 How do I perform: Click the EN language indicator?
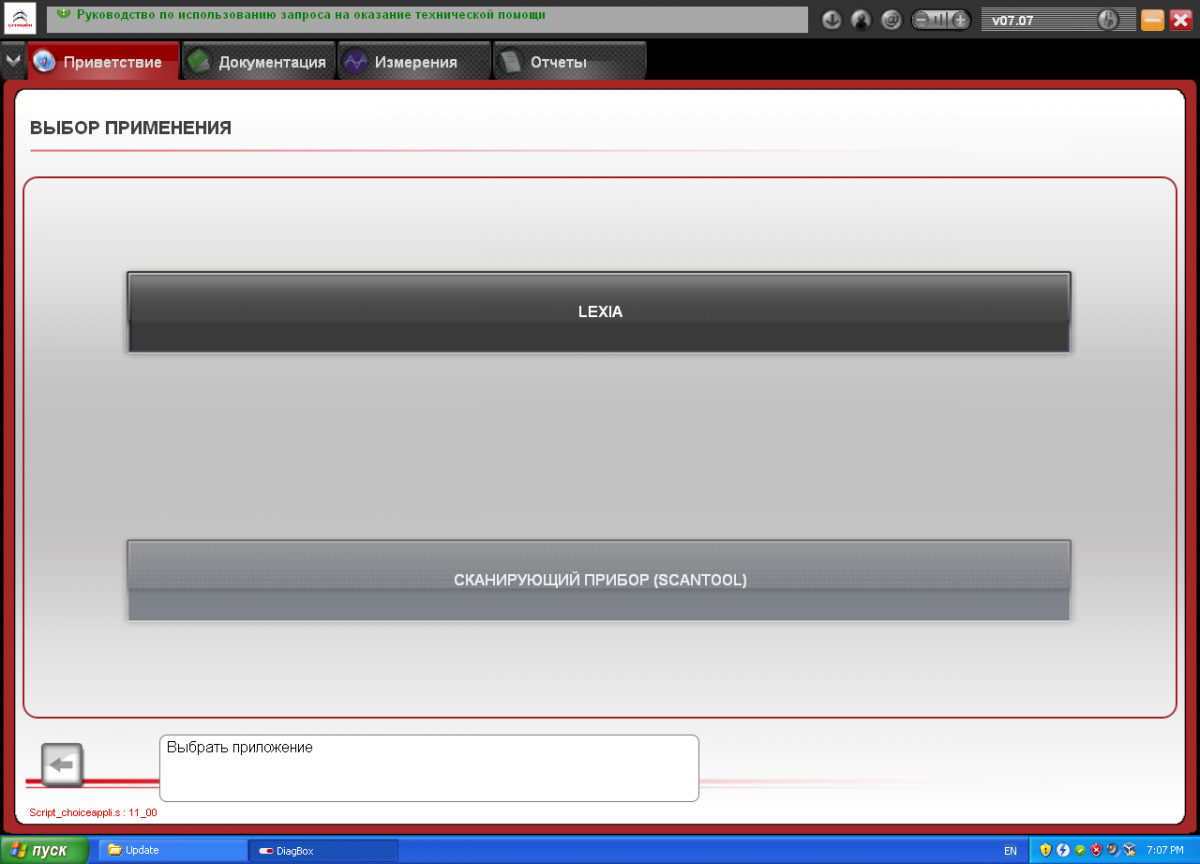(x=1010, y=850)
